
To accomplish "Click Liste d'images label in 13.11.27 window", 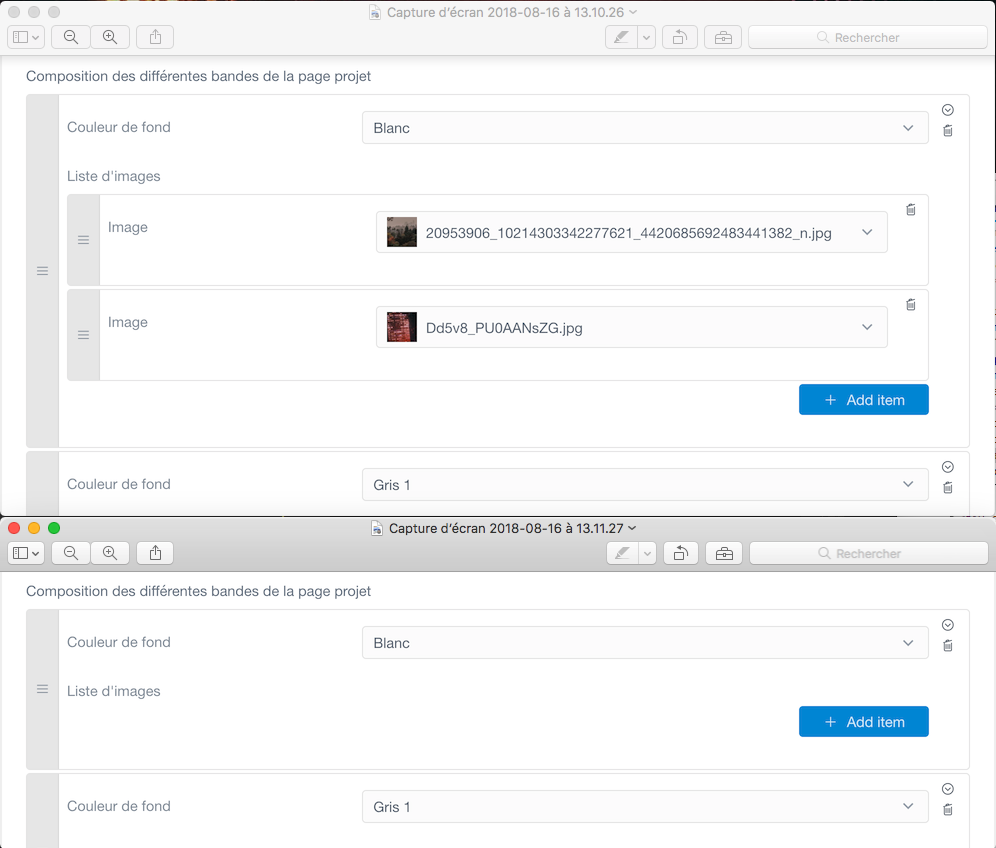I will (x=114, y=691).
